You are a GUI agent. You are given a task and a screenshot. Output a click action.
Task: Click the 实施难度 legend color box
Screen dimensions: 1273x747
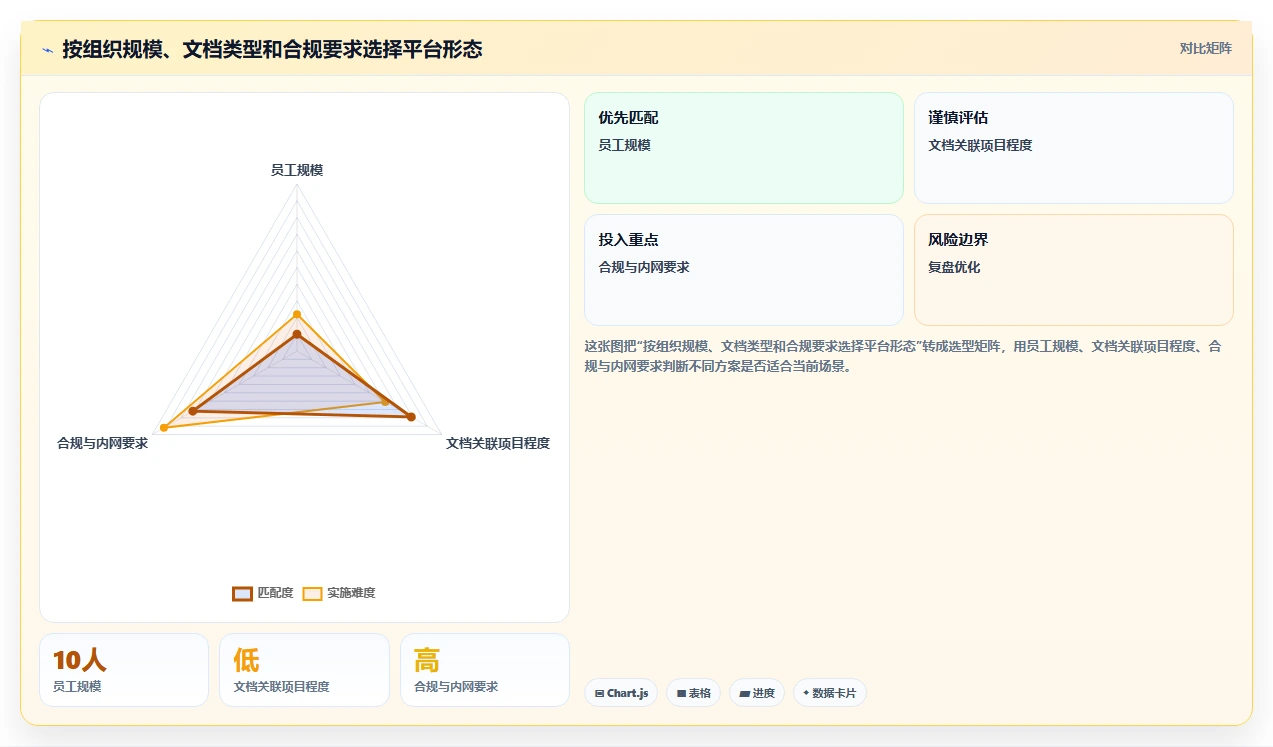tap(312, 593)
